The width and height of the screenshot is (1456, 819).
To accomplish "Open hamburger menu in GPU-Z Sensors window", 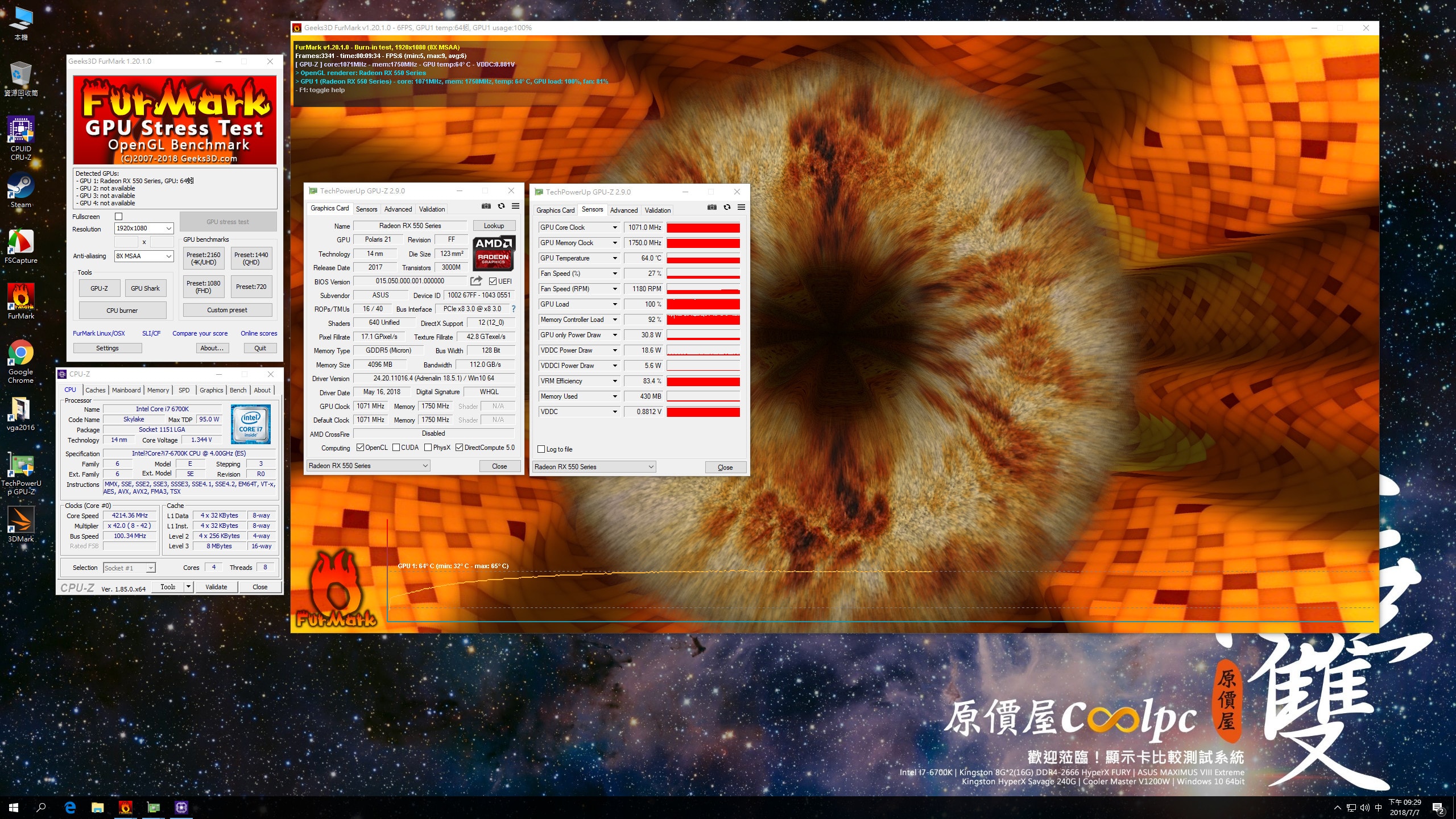I will coord(741,207).
